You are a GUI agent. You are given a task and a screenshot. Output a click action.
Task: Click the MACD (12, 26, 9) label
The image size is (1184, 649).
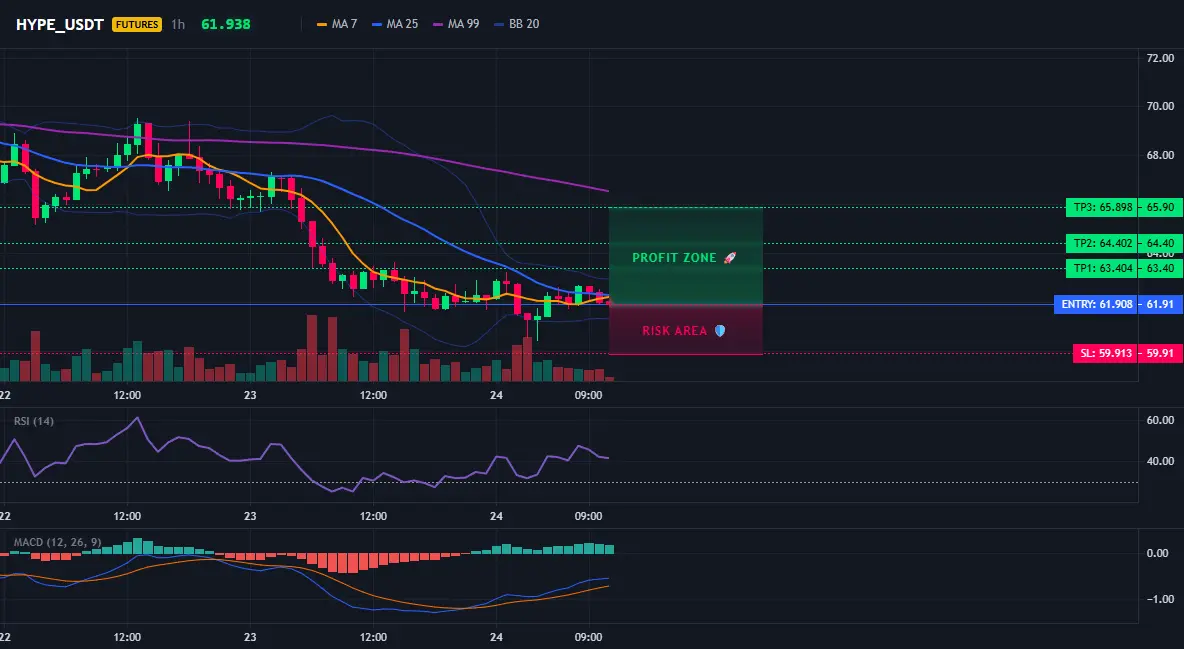(x=57, y=542)
